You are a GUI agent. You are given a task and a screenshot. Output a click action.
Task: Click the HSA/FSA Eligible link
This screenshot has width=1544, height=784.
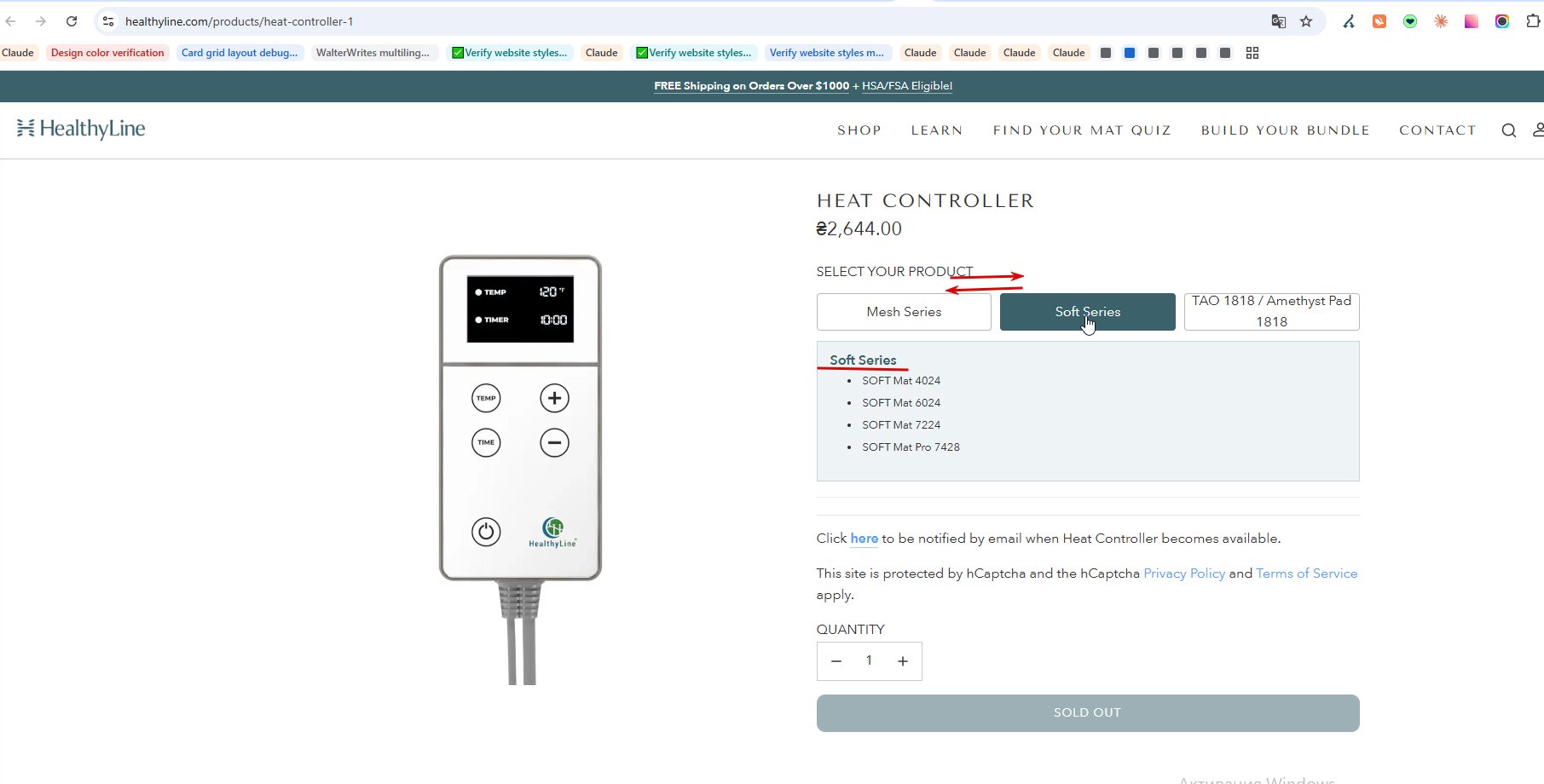click(907, 86)
